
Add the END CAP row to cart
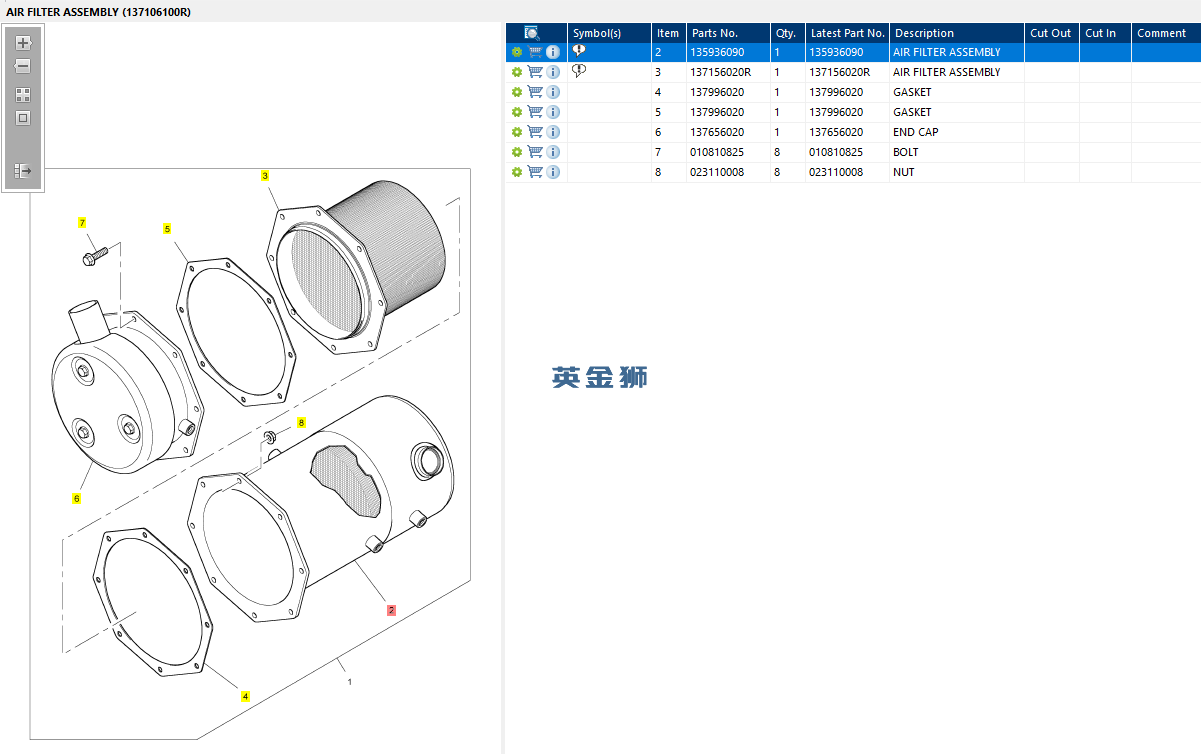click(x=535, y=132)
